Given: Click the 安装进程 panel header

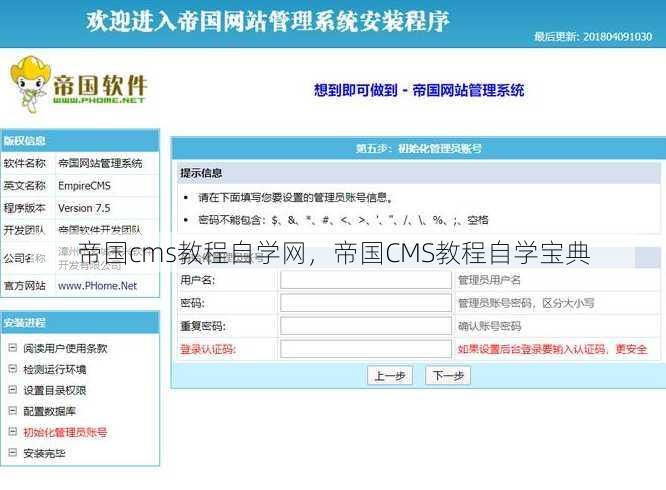Looking at the screenshot, I should (80, 322).
